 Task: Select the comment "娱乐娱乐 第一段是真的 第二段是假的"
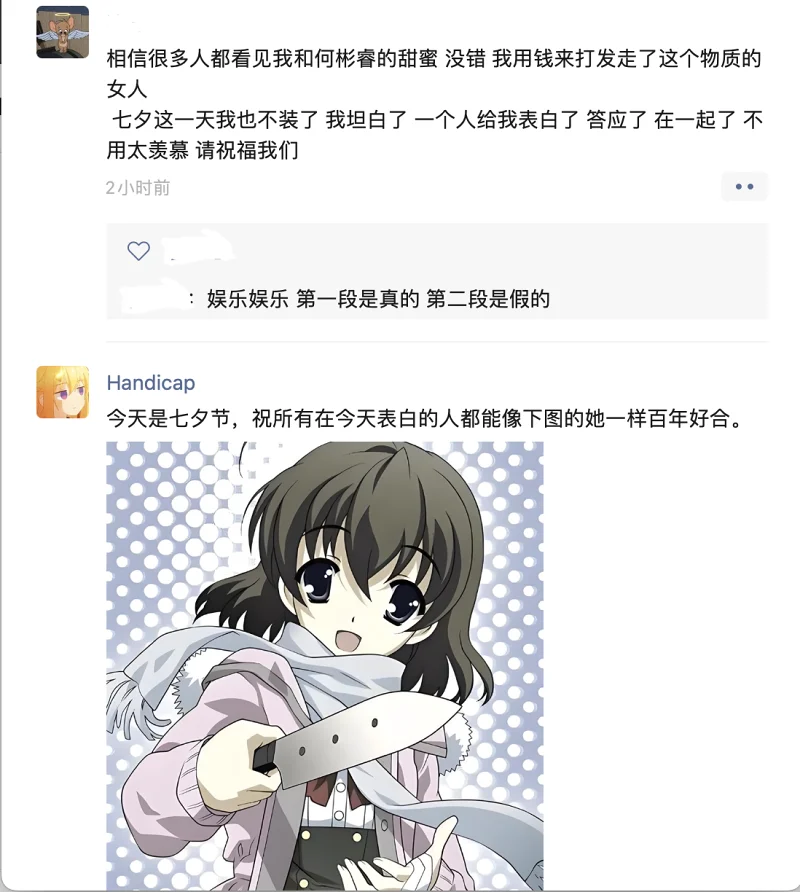(x=378, y=299)
